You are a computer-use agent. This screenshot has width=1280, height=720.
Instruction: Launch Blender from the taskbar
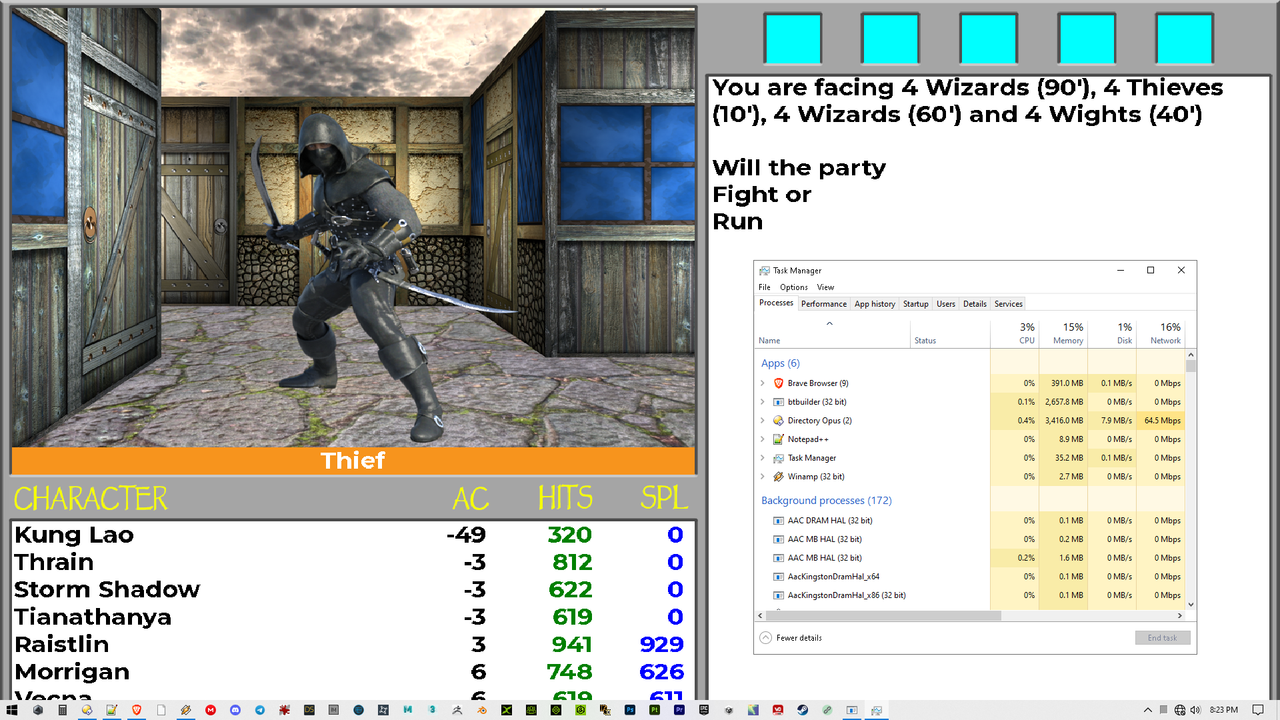click(481, 710)
